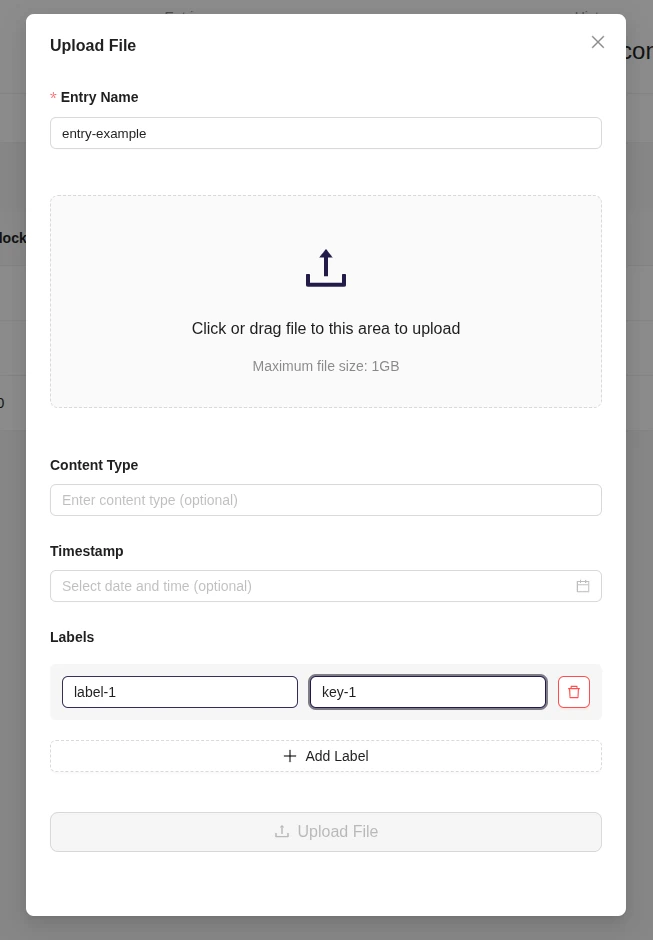Click the Entry Name field label

[x=99, y=97]
